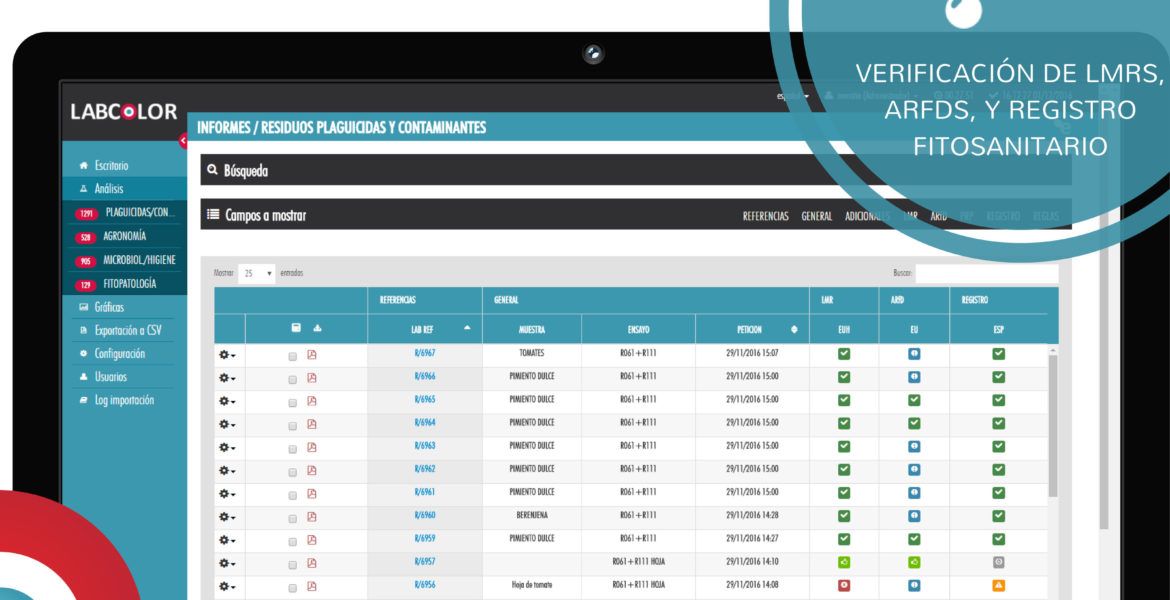This screenshot has height=600, width=1170.
Task: Click the download icon in table header
Action: (x=317, y=328)
